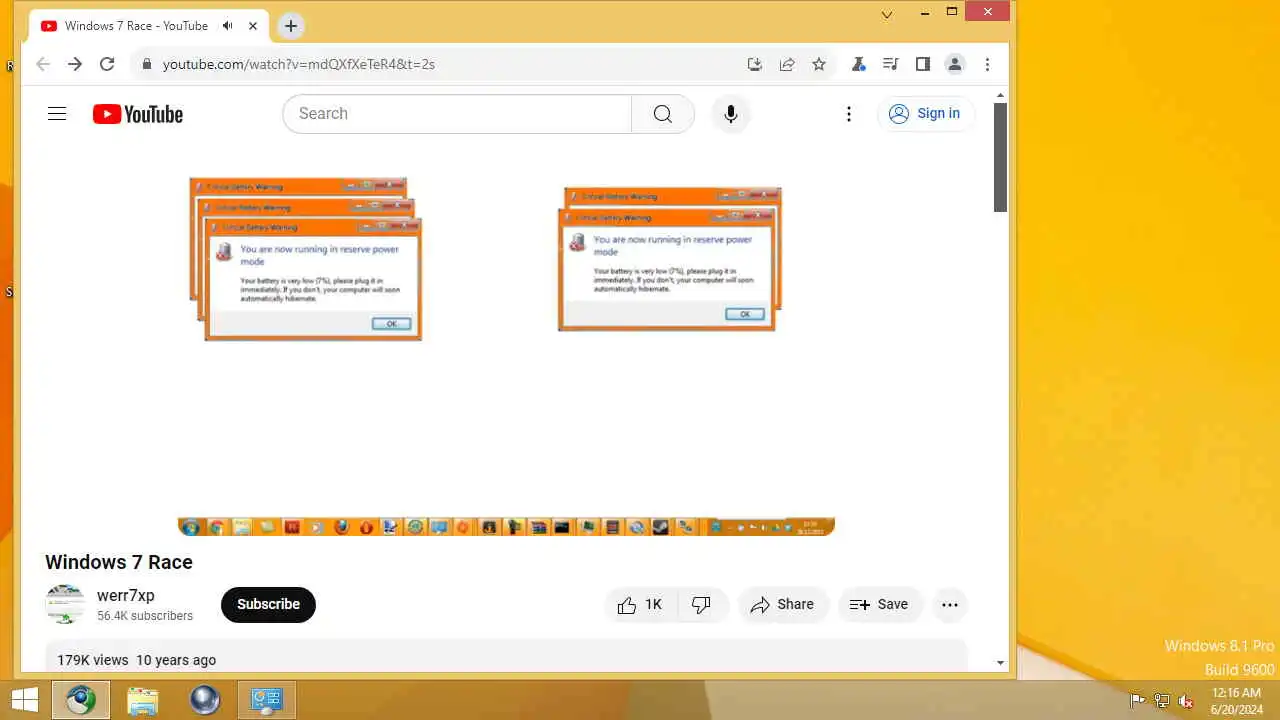
Task: Open the network tray icon
Action: click(x=1162, y=701)
